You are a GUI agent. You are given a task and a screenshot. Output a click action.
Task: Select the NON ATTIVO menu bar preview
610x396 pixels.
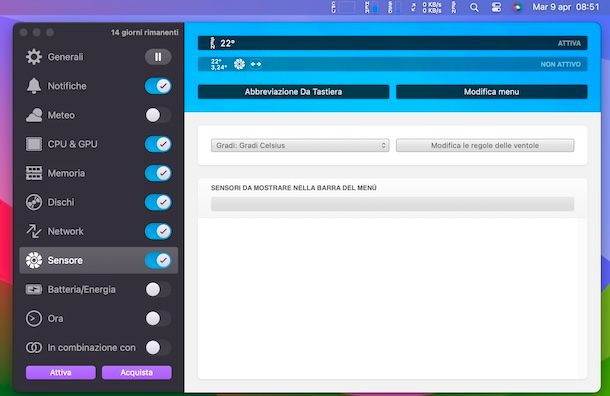click(393, 64)
